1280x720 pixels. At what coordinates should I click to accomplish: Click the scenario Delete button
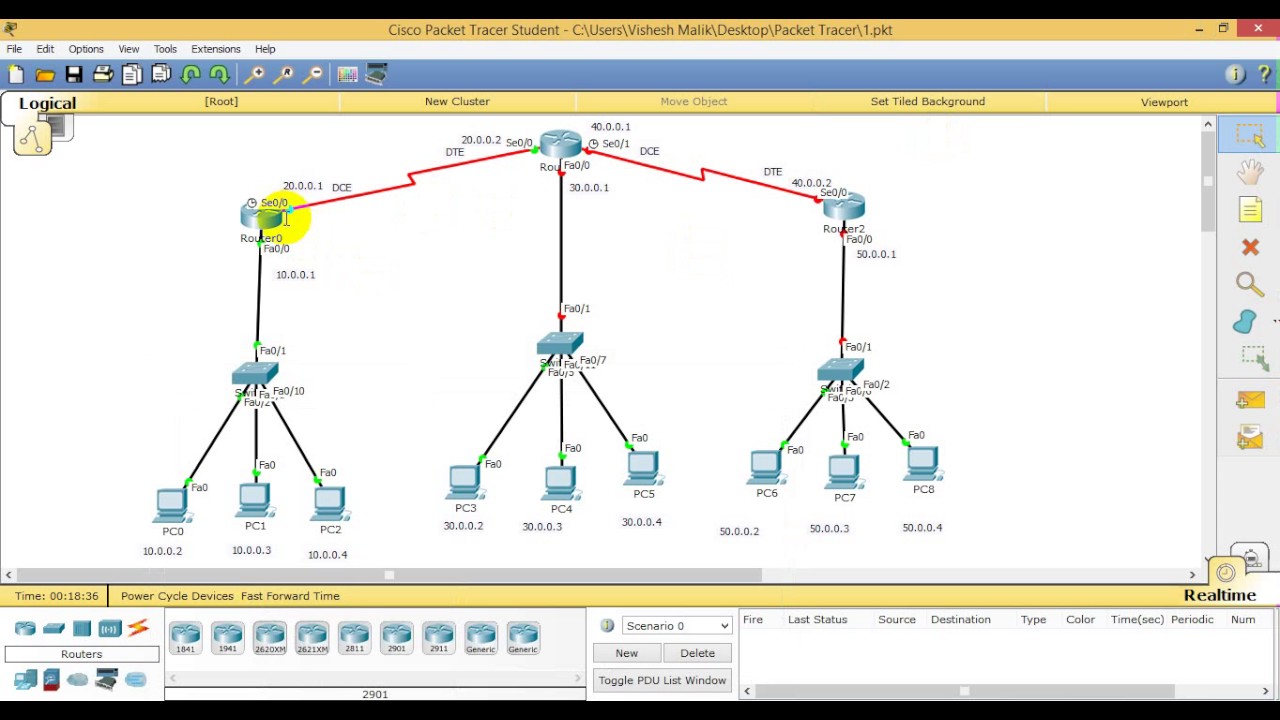click(698, 653)
